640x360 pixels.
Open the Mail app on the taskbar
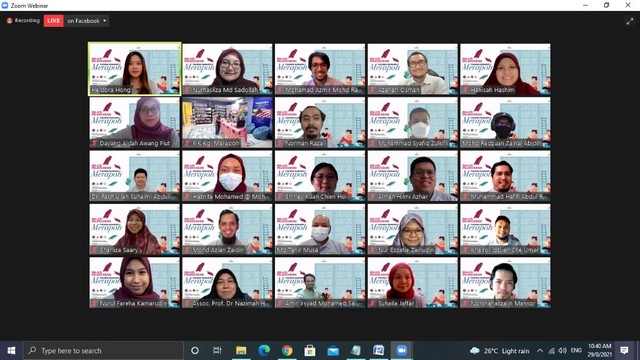333,351
